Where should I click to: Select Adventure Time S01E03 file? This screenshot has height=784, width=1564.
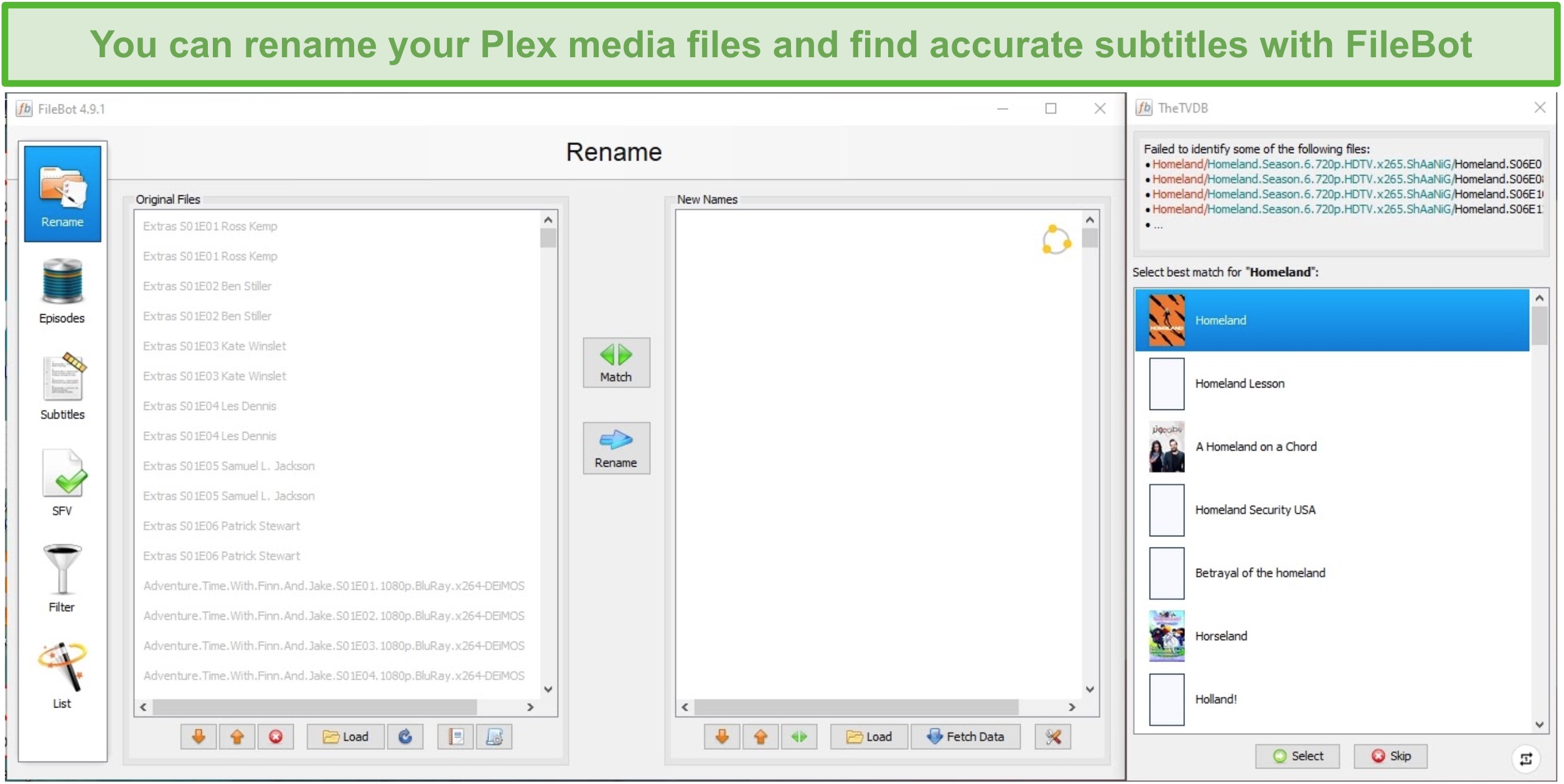(334, 646)
